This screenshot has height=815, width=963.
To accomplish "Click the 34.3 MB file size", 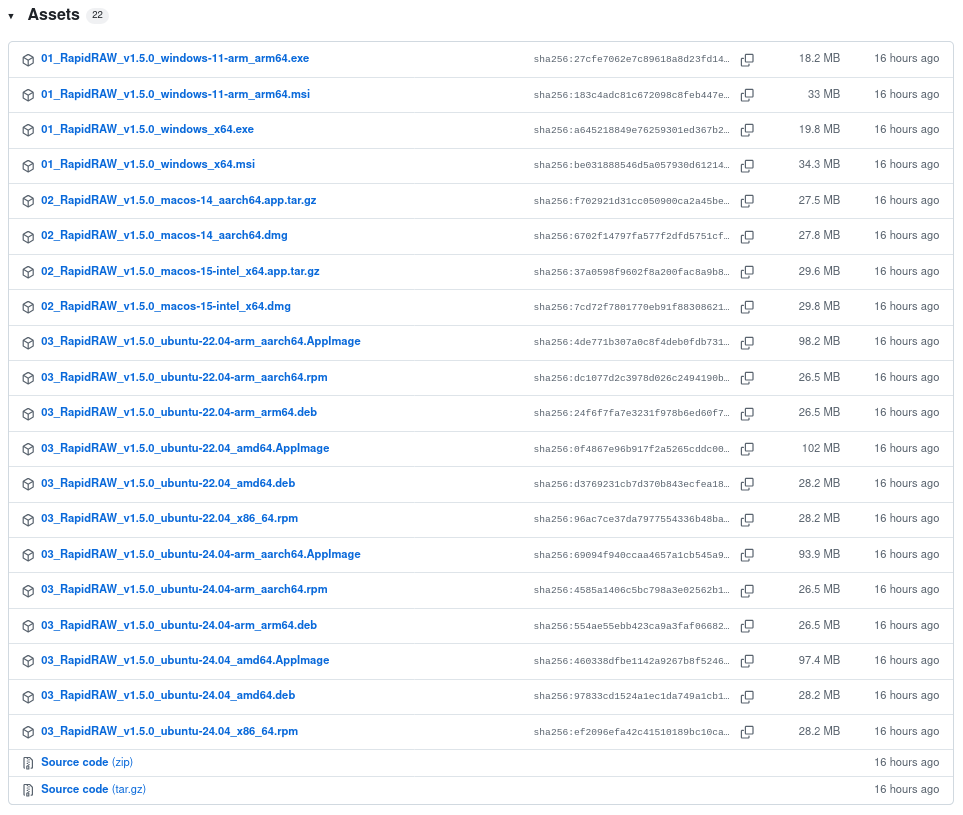I will [x=819, y=164].
